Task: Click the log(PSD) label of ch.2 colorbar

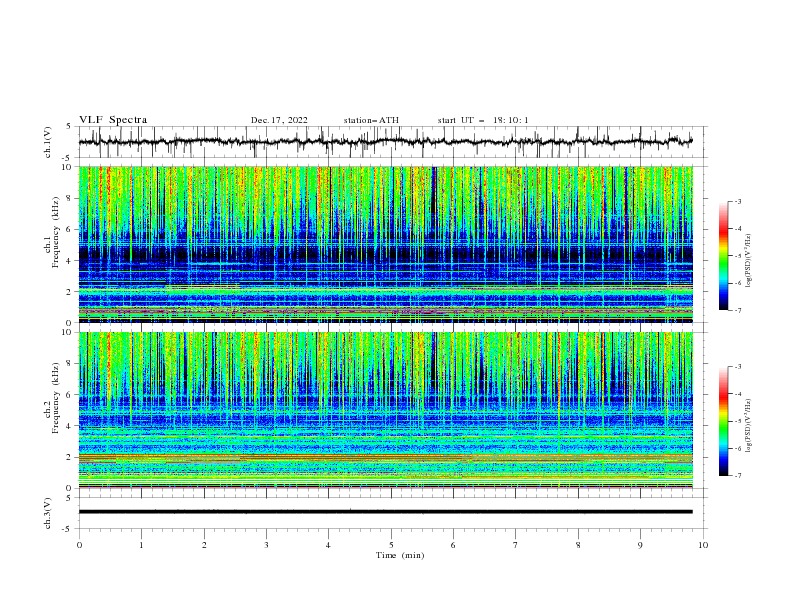Action: (748, 426)
